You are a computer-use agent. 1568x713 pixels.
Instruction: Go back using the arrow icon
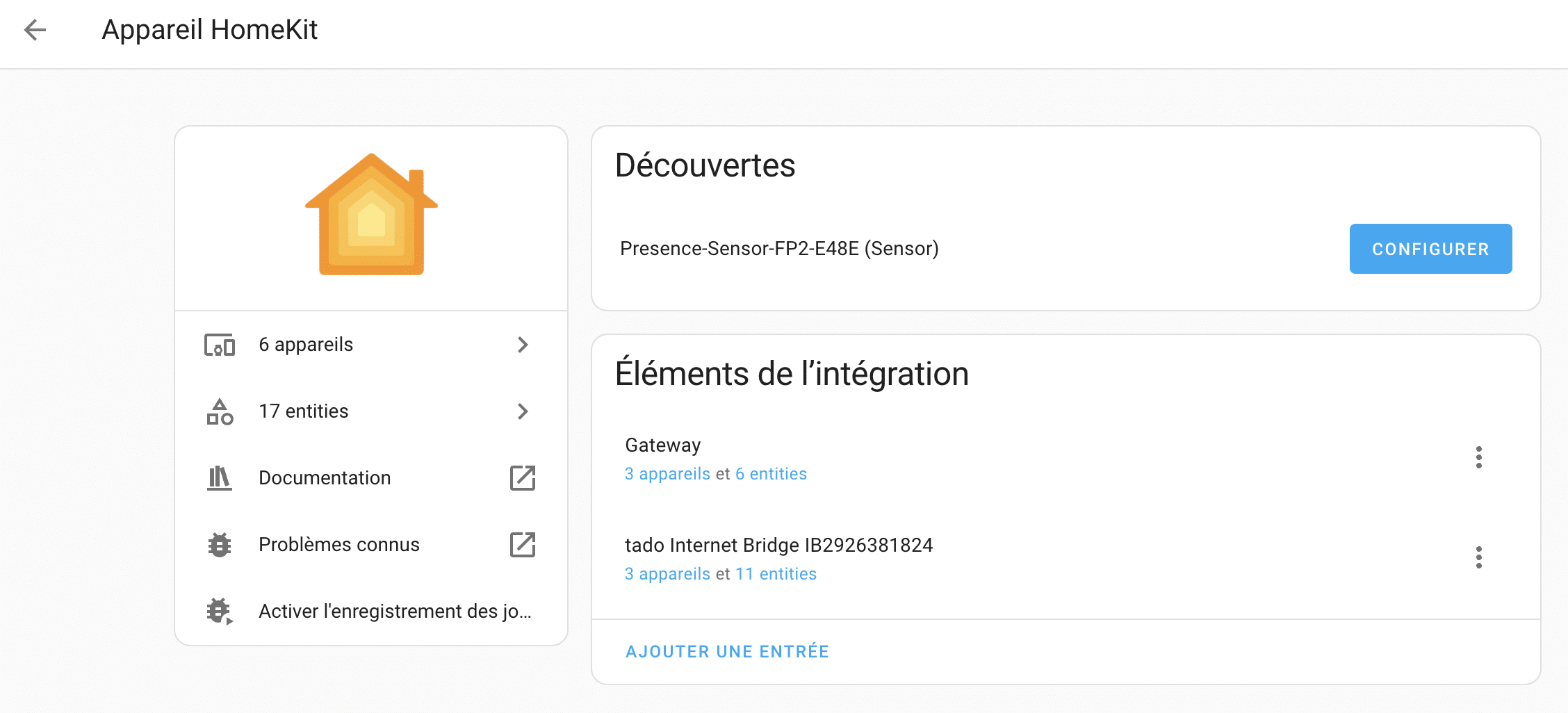[x=35, y=30]
